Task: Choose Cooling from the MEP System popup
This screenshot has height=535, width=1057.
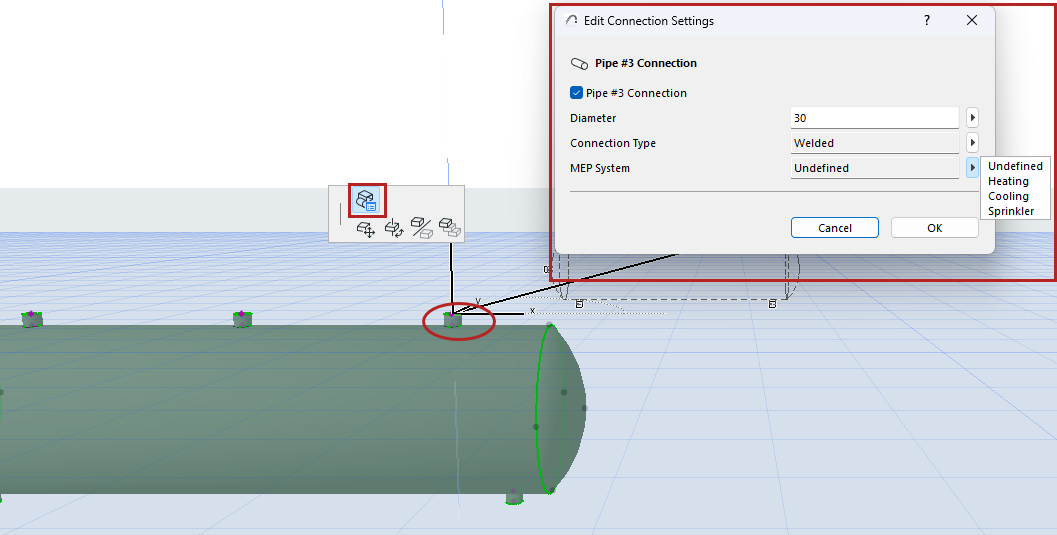Action: click(x=1008, y=196)
